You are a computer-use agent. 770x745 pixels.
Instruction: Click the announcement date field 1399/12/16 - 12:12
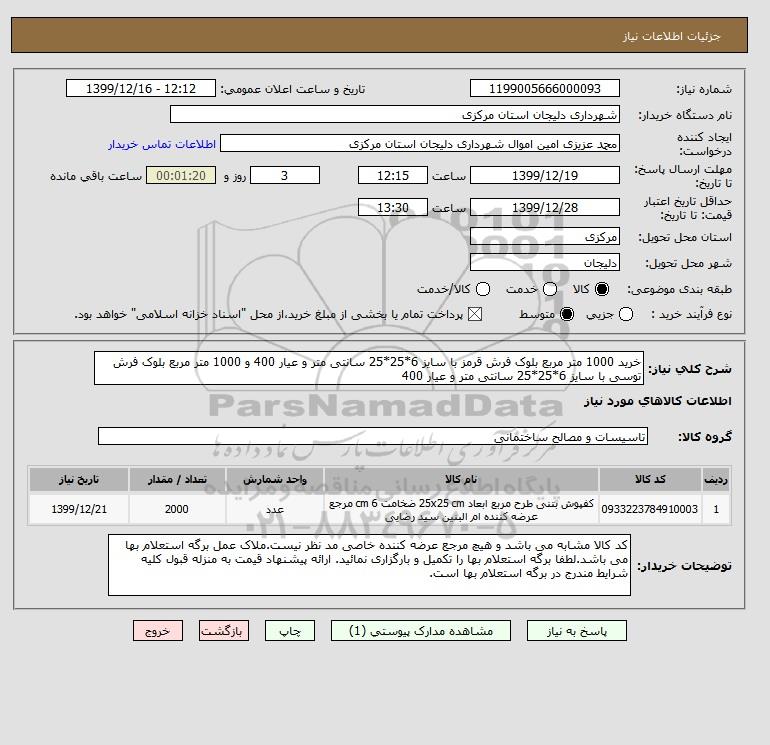click(141, 88)
